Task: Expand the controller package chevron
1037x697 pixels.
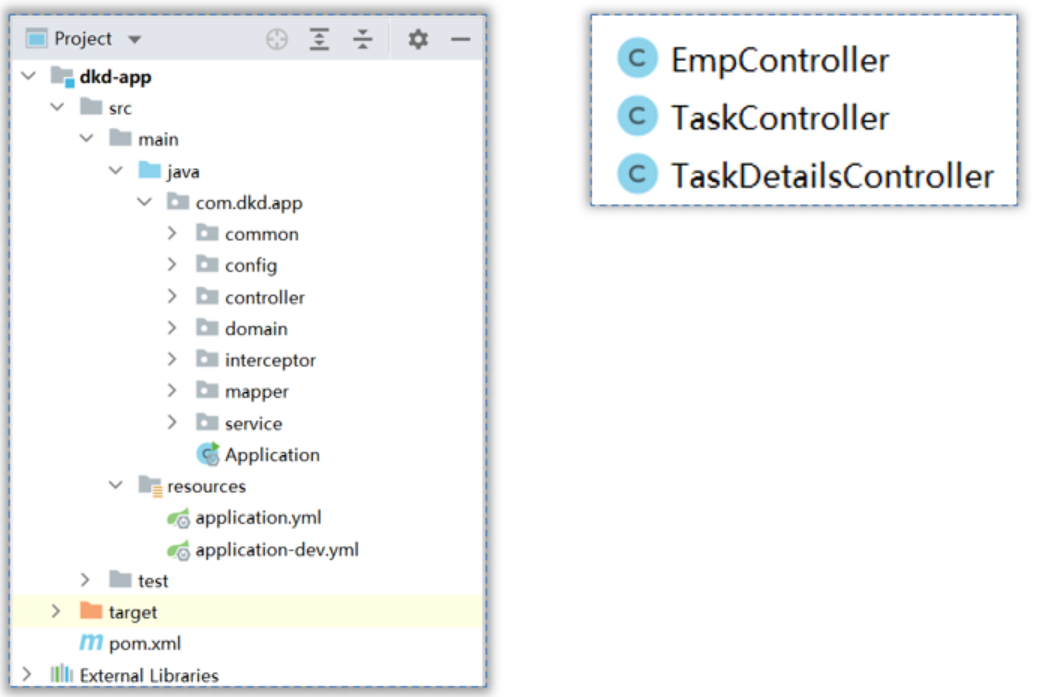Action: tap(172, 296)
